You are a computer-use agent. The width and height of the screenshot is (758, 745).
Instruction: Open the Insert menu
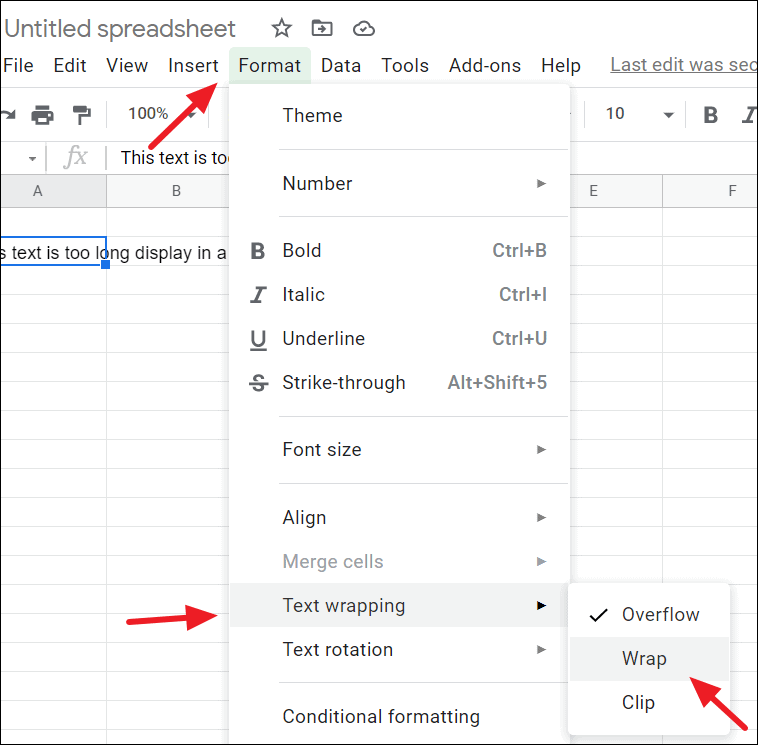point(193,65)
